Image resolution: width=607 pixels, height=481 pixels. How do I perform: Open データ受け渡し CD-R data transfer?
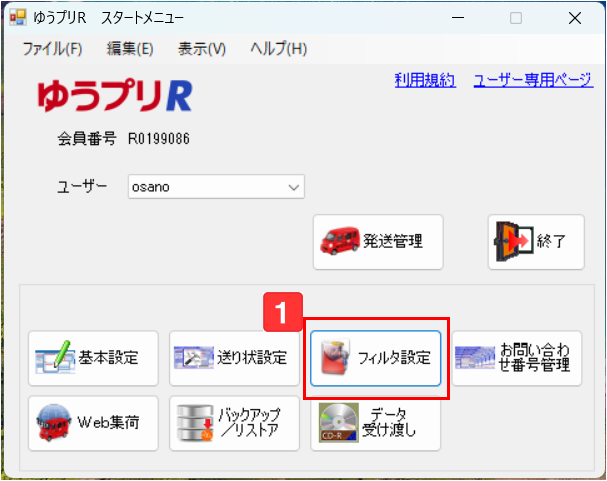[x=376, y=423]
